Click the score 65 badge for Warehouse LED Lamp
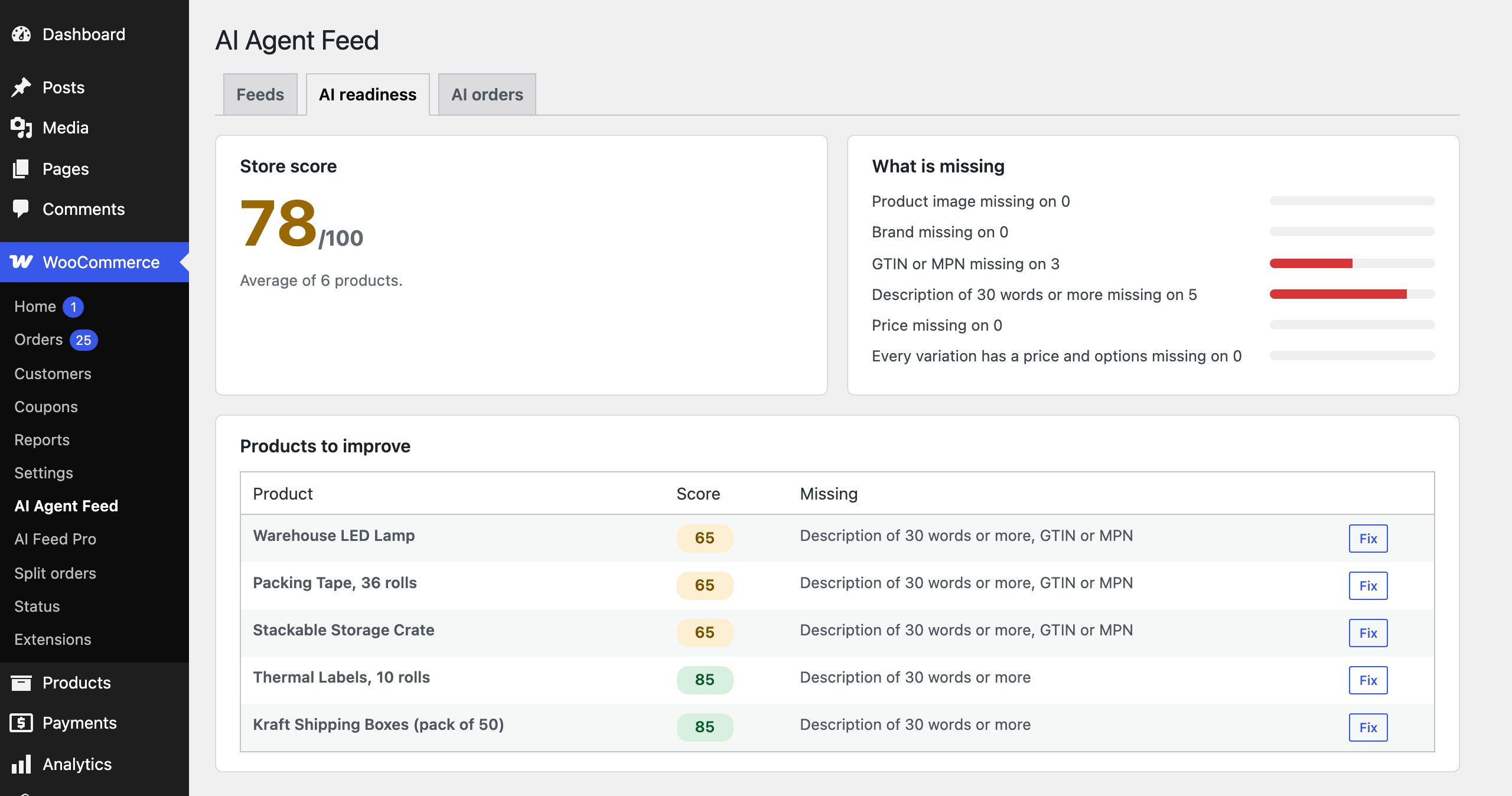 (705, 538)
